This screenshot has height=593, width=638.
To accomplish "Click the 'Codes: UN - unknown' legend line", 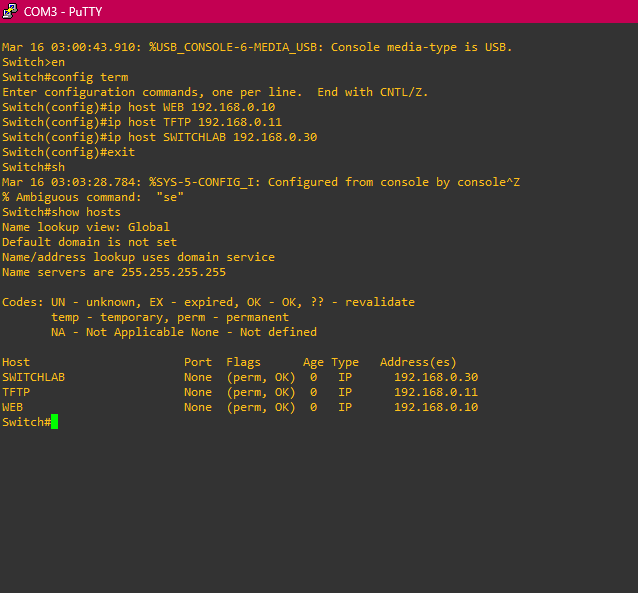I will tap(208, 302).
